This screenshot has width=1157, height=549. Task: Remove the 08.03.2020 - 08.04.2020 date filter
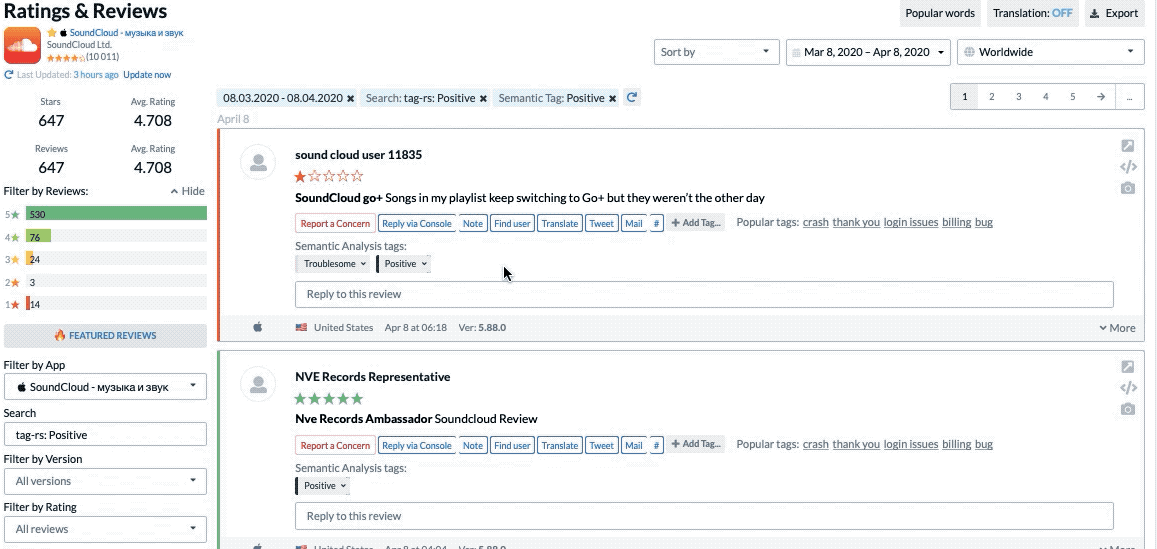point(350,98)
